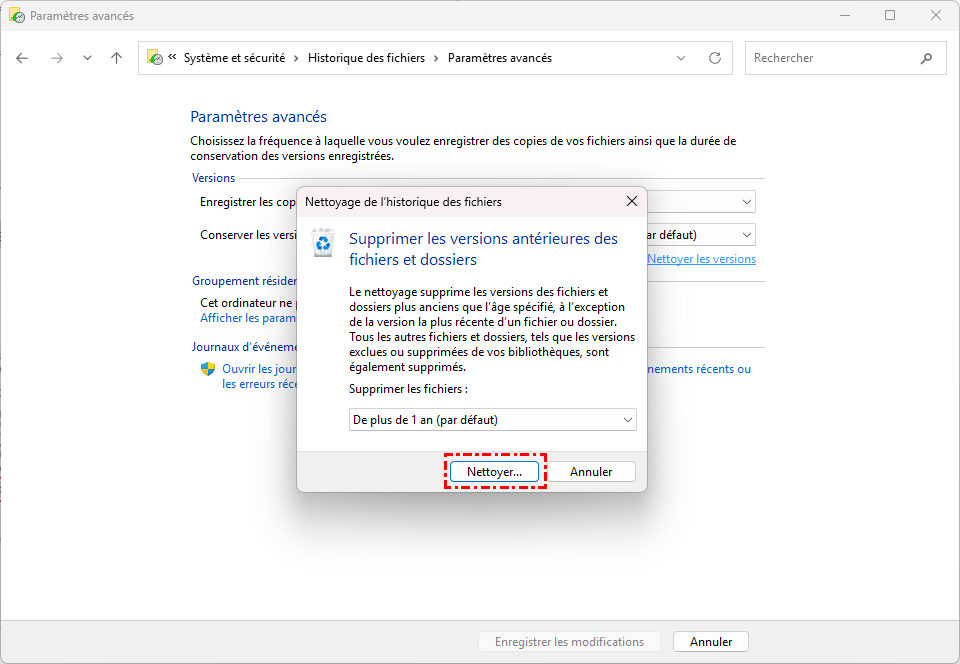Click the recycle bin icon in cleanup dialog
Viewport: 960px width, 664px height.
point(323,243)
